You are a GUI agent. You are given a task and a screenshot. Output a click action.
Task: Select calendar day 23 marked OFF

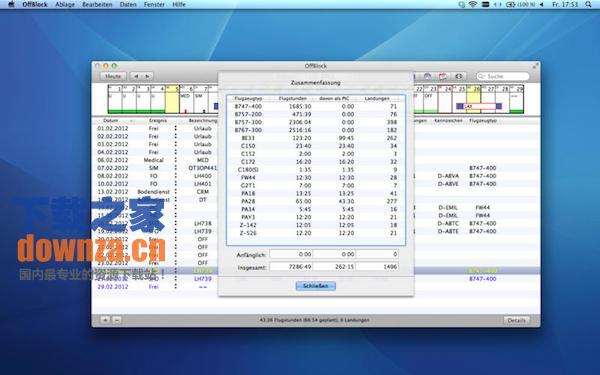(430, 99)
